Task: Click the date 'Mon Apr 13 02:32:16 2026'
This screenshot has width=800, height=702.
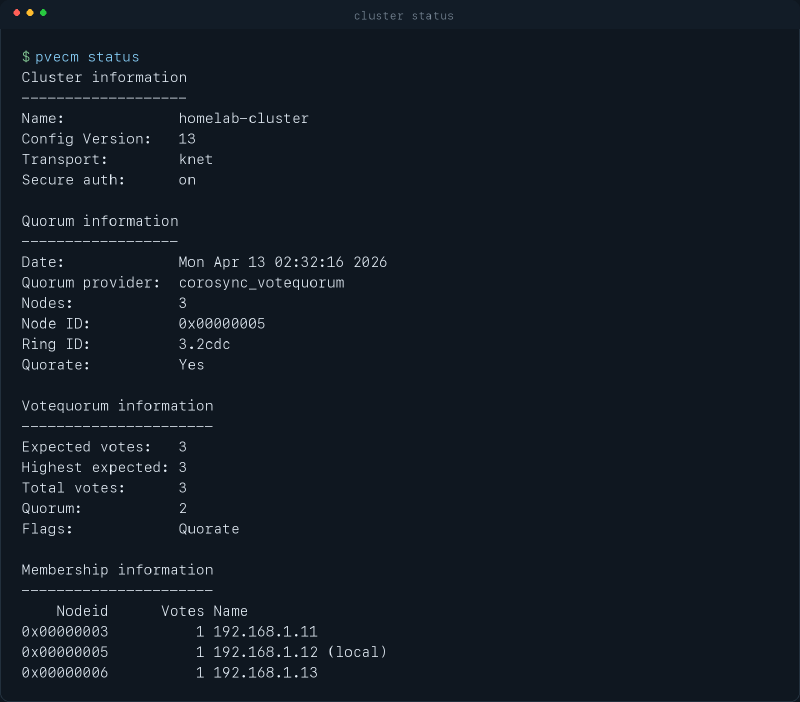Action: [283, 262]
